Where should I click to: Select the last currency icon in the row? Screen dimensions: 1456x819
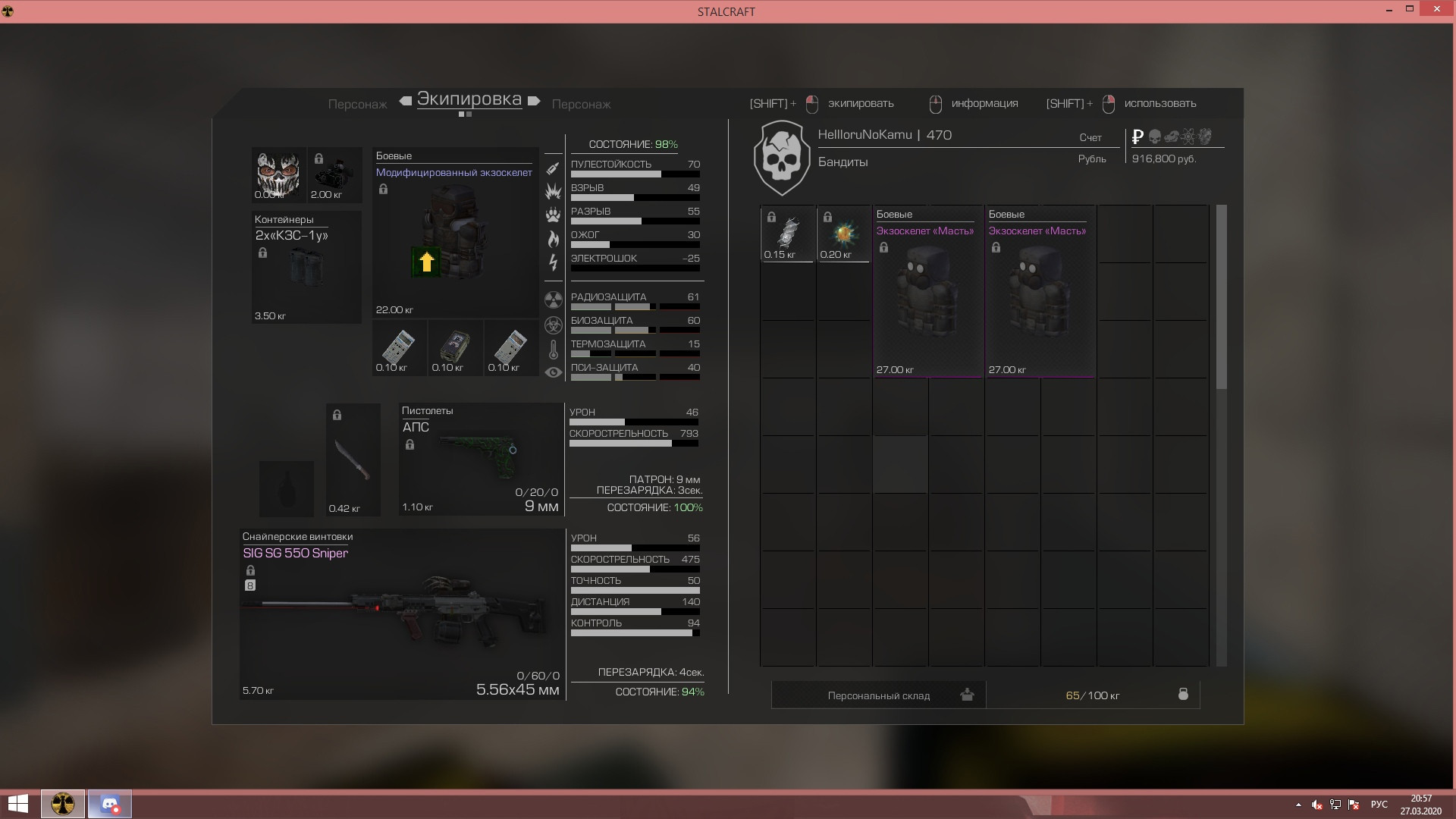pos(1205,136)
